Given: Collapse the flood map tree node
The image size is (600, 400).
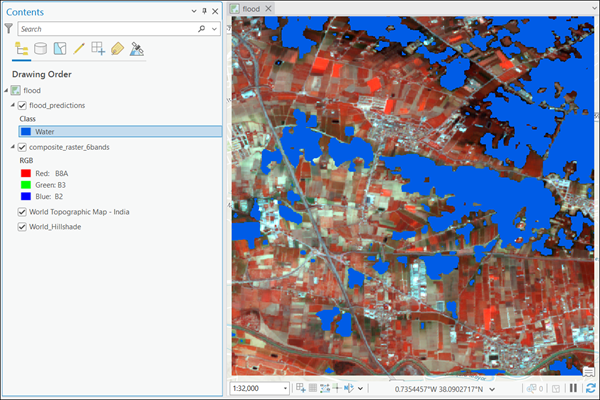Looking at the screenshot, I should 6,91.
